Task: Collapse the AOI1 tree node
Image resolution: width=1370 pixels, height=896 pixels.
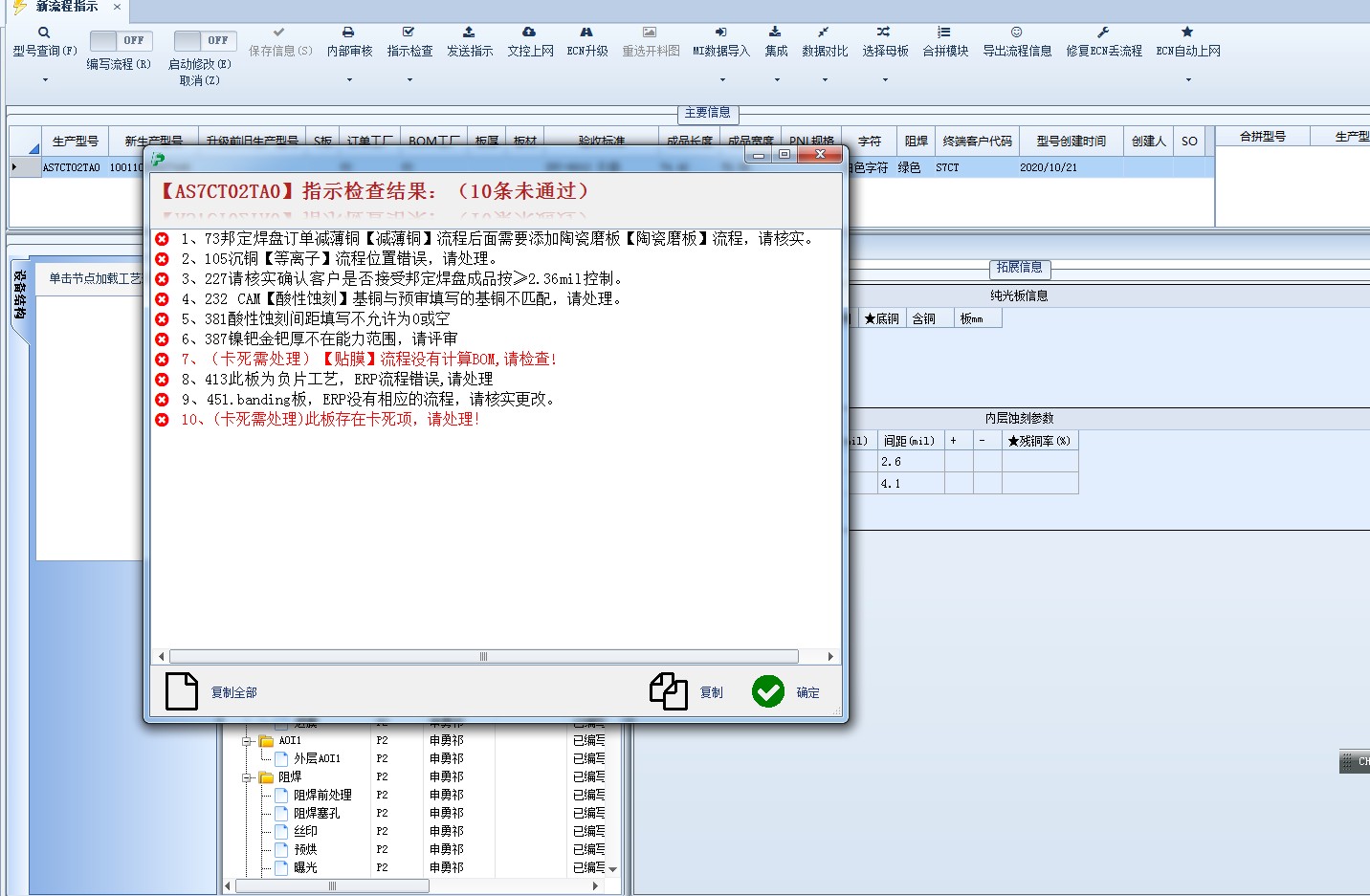Action: pyautogui.click(x=247, y=741)
